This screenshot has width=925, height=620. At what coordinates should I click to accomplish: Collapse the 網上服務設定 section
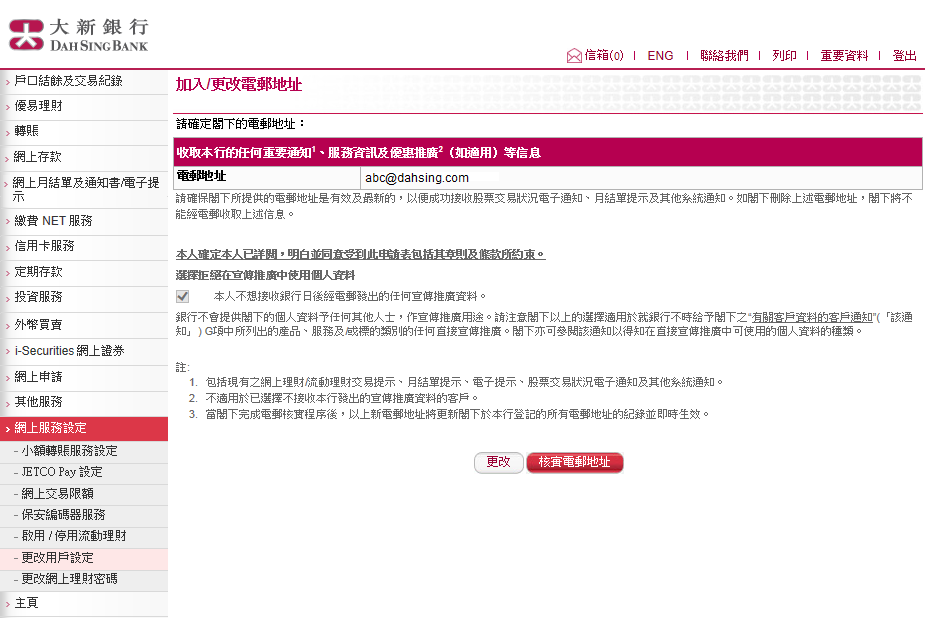50,428
